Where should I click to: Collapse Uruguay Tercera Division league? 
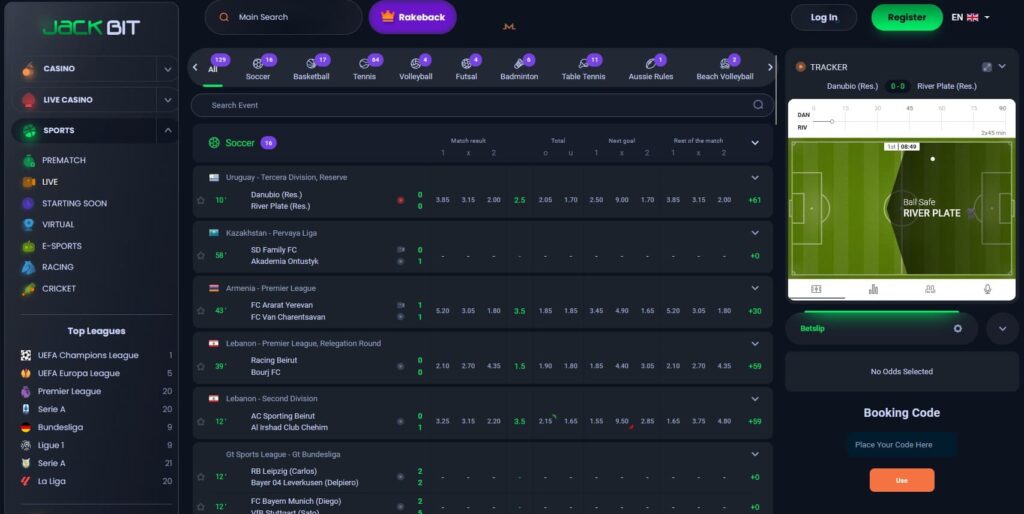(755, 178)
